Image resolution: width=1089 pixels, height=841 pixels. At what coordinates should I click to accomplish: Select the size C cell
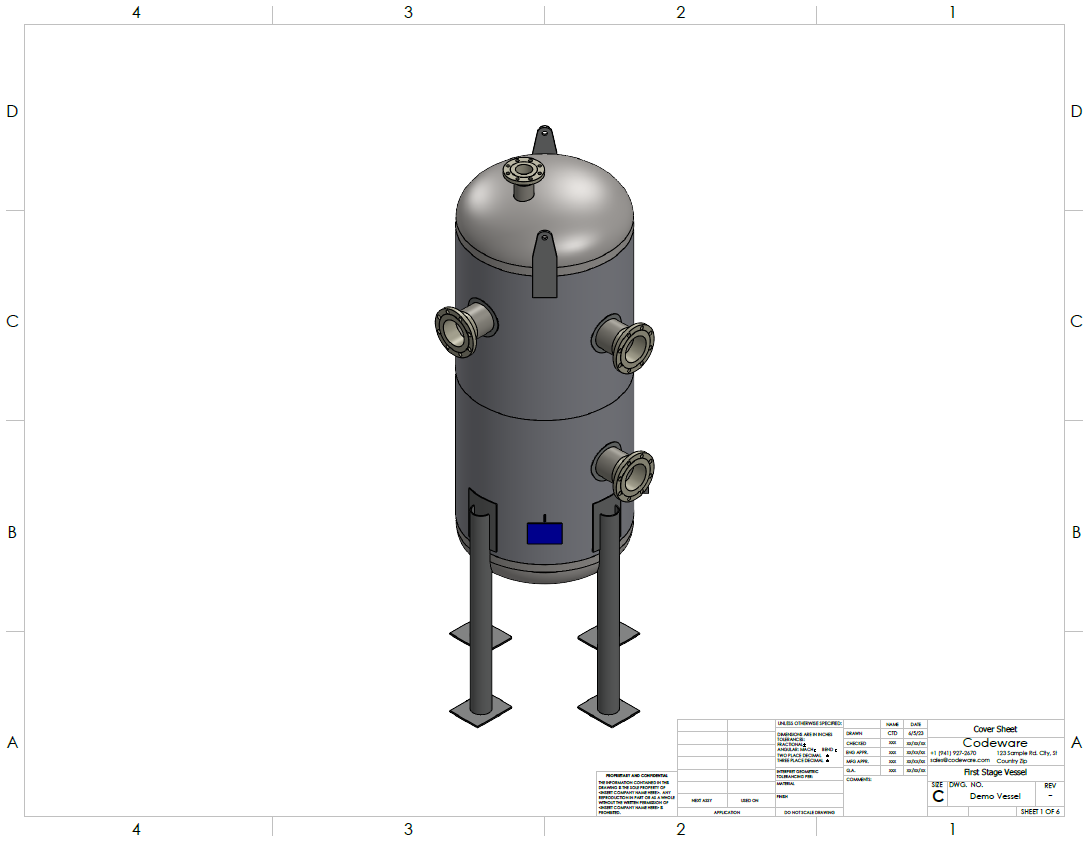[x=937, y=796]
